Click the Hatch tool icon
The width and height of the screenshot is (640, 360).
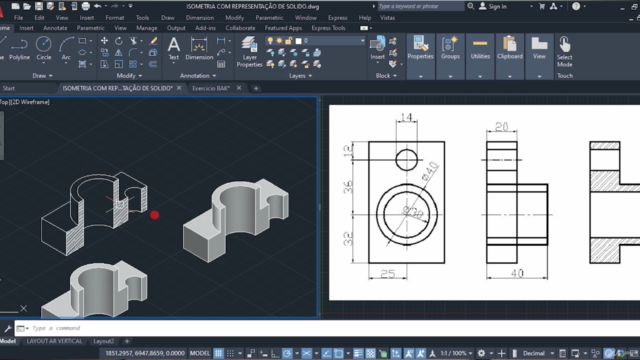(82, 64)
